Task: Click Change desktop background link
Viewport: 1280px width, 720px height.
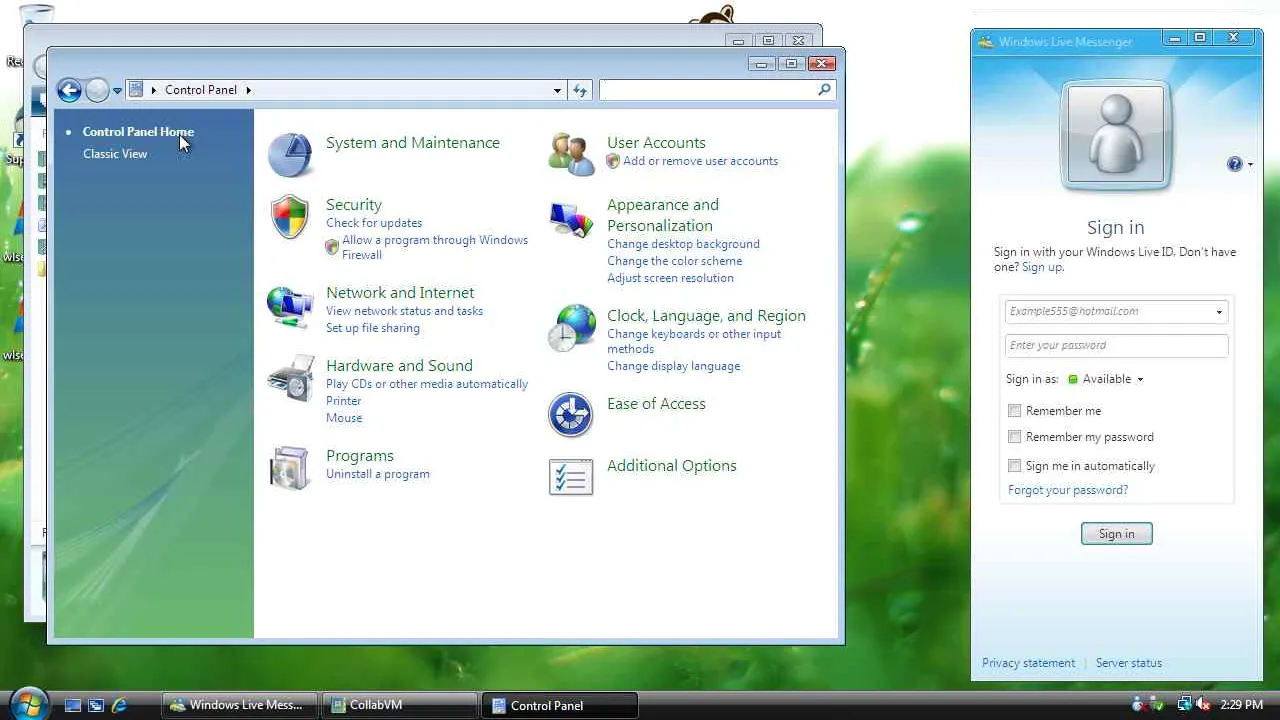Action: pyautogui.click(x=683, y=244)
